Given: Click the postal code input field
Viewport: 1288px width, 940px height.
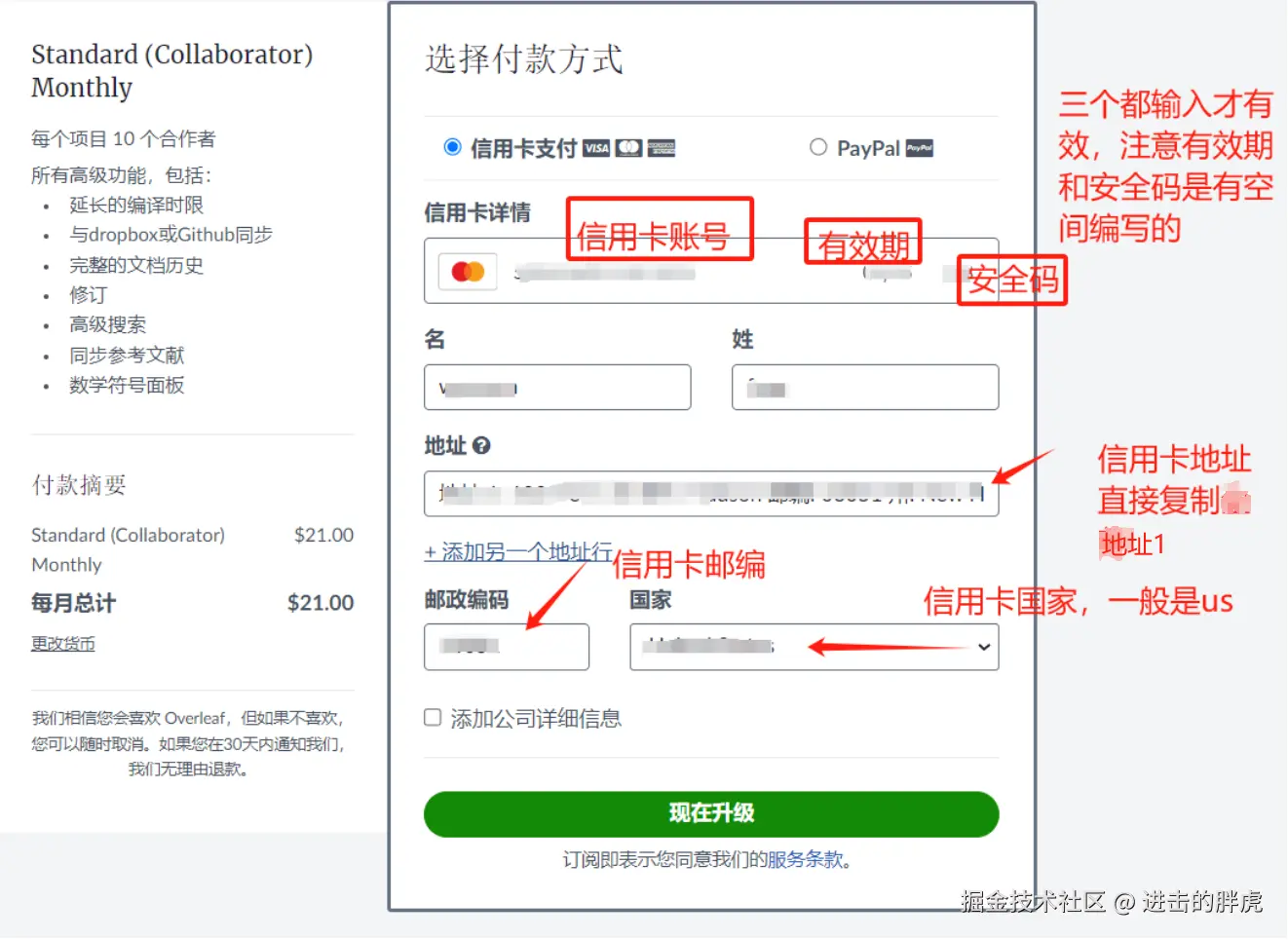Looking at the screenshot, I should [x=507, y=647].
